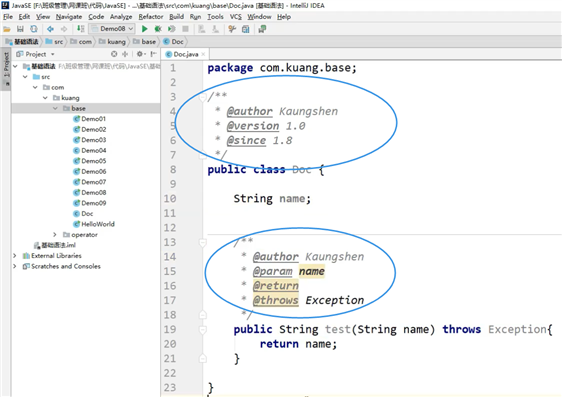Fold the test method at line 19
The width and height of the screenshot is (562, 397).
pyautogui.click(x=203, y=330)
